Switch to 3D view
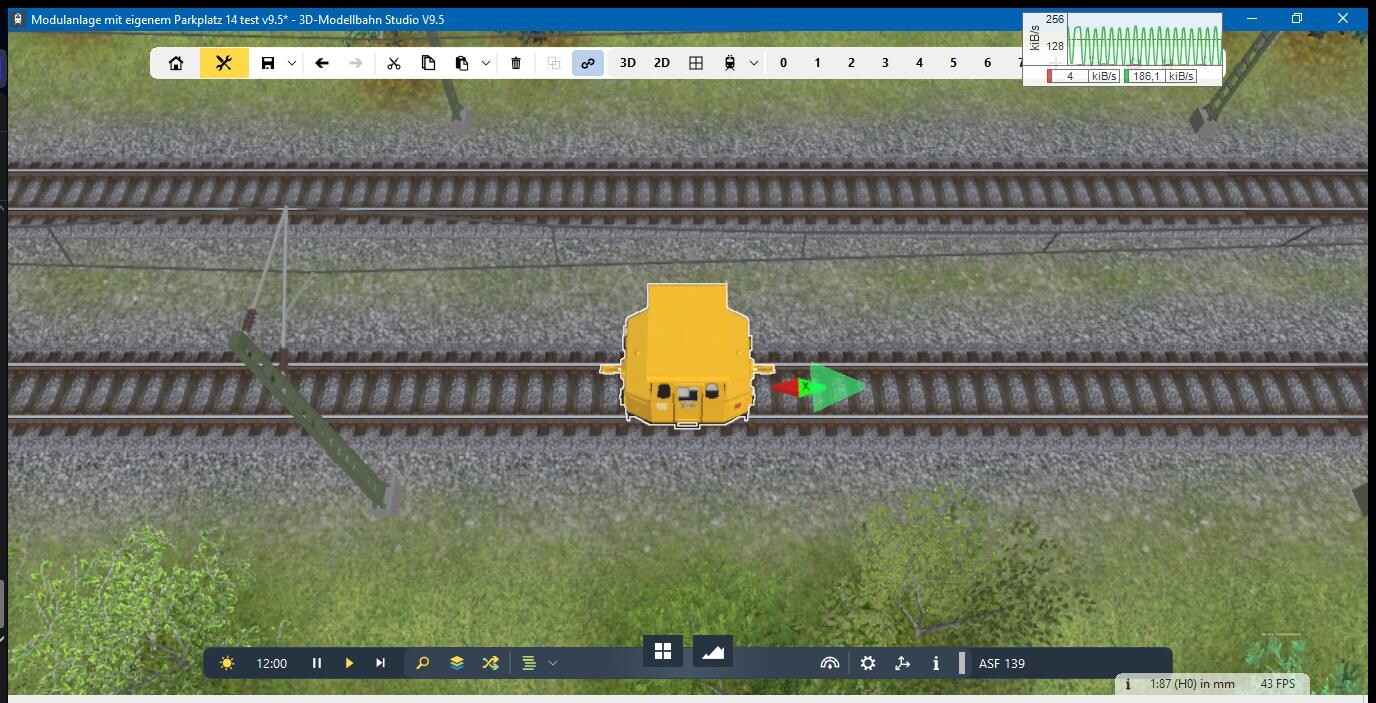 [x=628, y=63]
